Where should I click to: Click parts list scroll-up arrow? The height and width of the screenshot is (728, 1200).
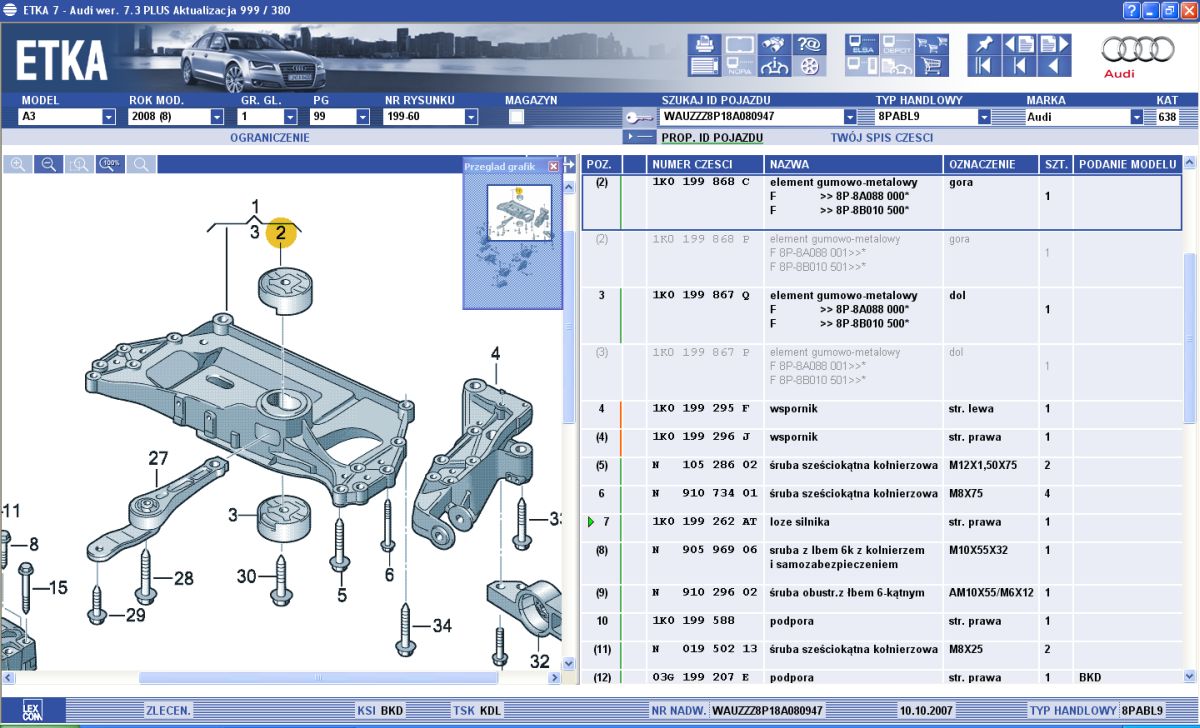1189,163
